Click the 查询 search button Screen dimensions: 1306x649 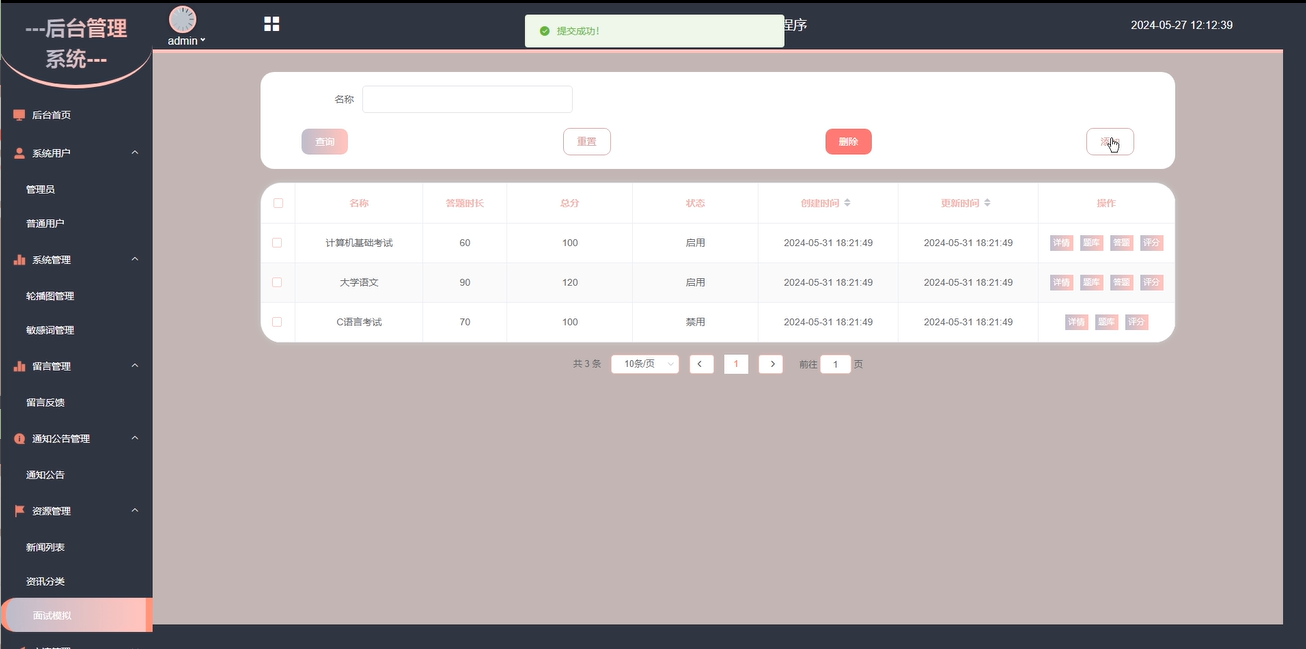point(325,142)
